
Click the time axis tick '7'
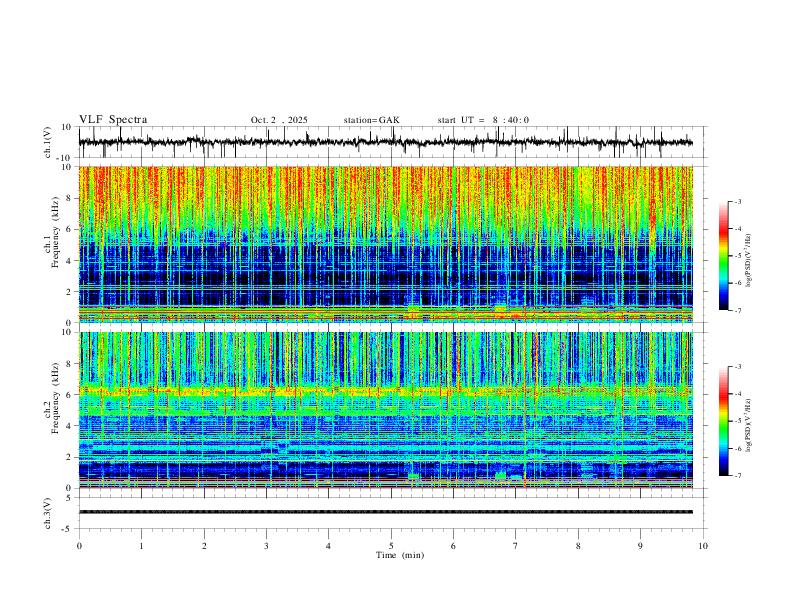516,546
